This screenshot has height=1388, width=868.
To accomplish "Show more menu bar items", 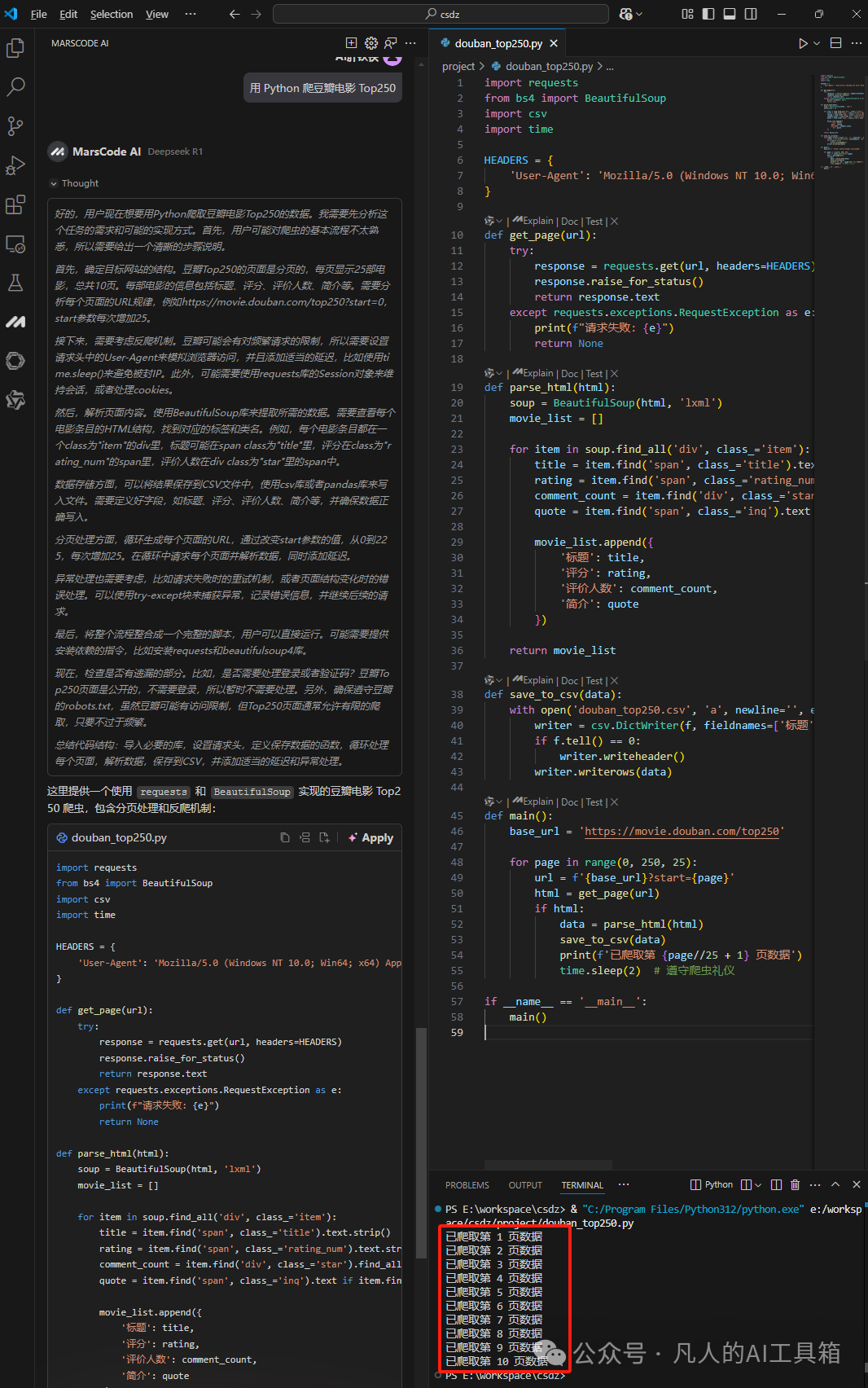I will (x=191, y=14).
